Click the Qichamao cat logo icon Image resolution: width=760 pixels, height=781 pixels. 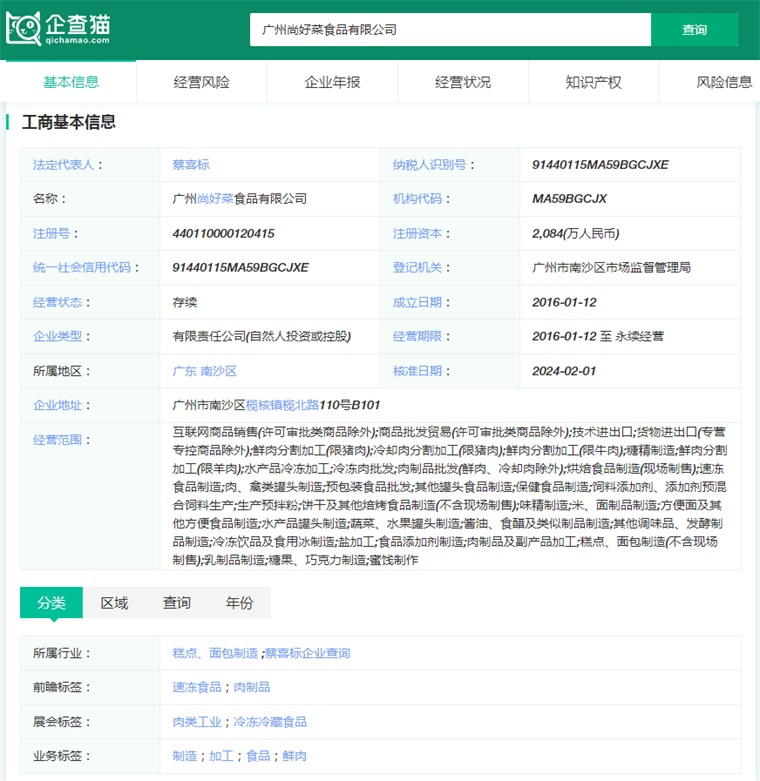23,28
